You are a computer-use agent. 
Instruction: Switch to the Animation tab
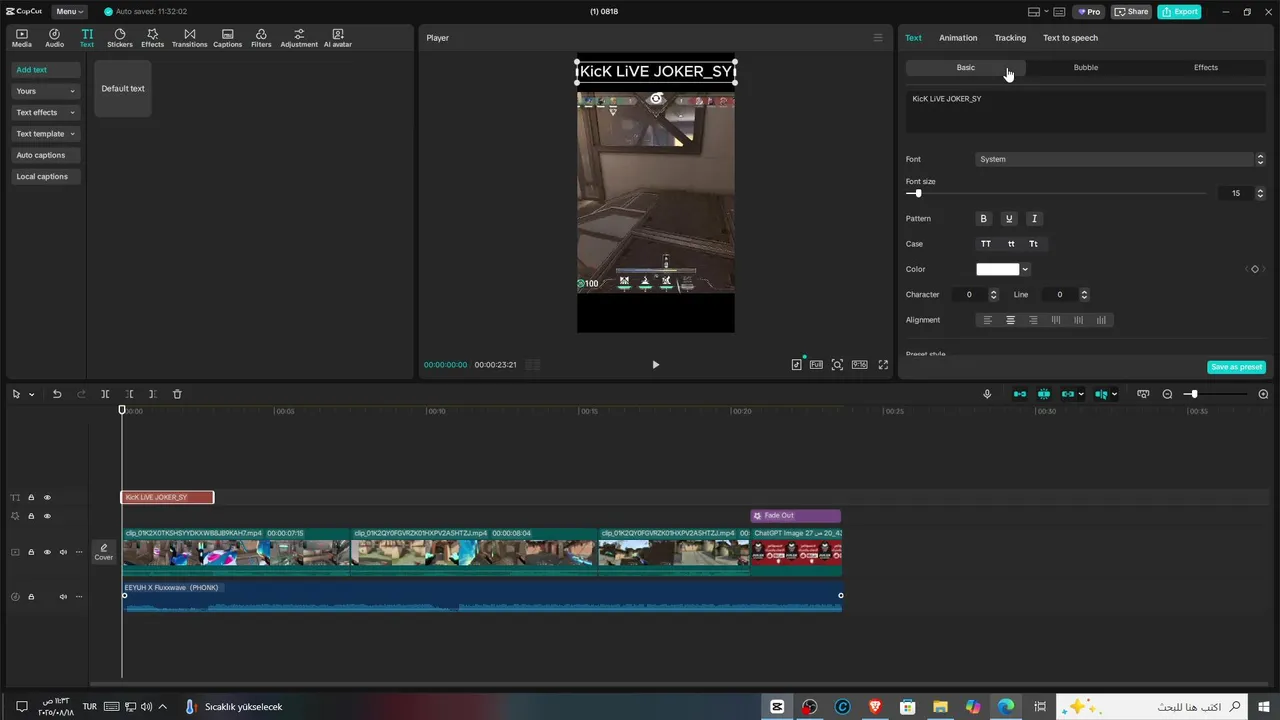tap(958, 38)
